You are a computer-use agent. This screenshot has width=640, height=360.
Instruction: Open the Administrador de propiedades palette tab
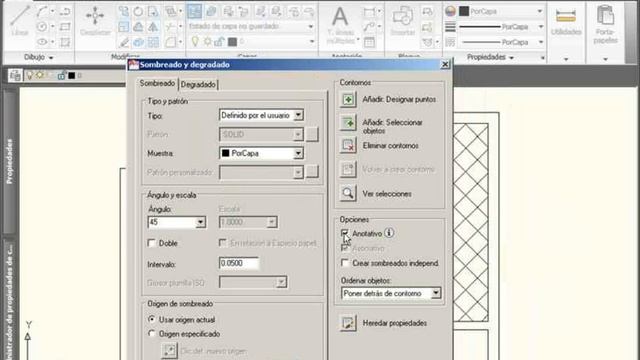pos(9,300)
